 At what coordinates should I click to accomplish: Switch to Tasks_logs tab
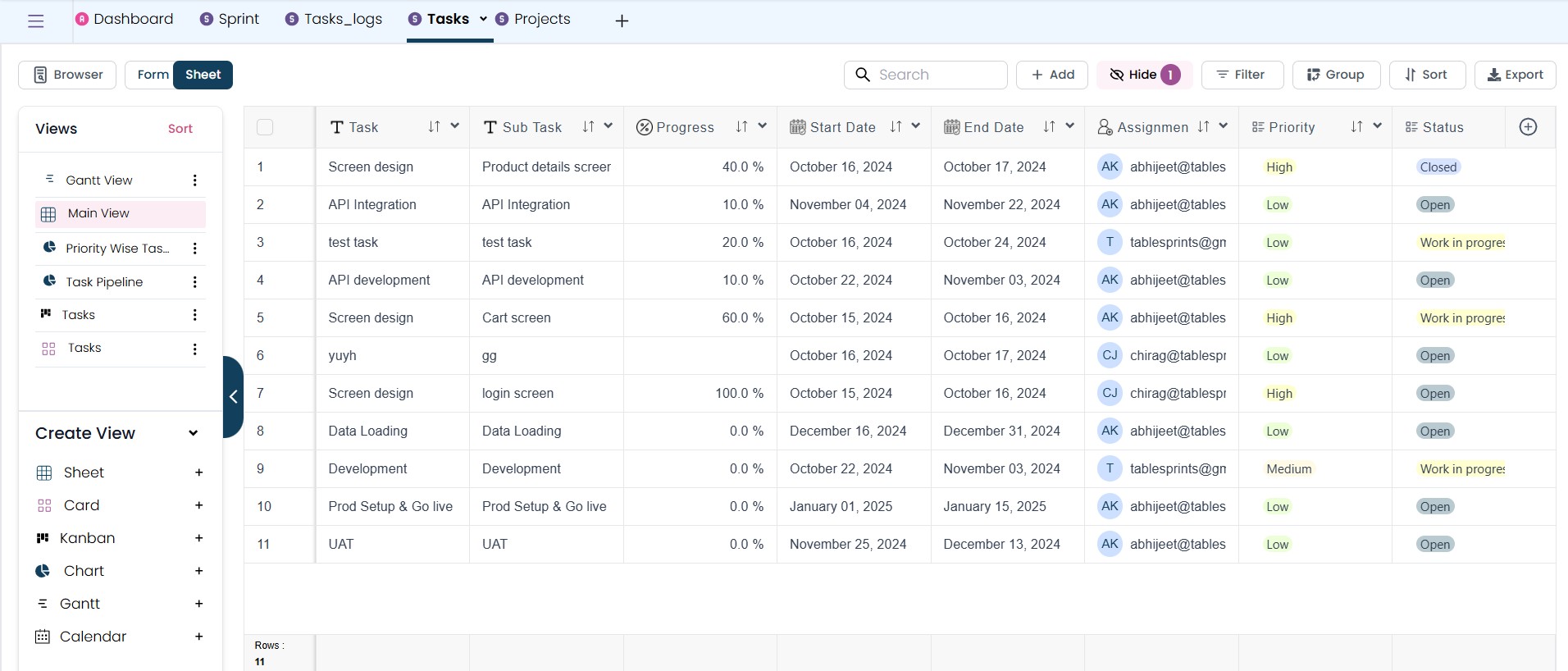[x=334, y=19]
